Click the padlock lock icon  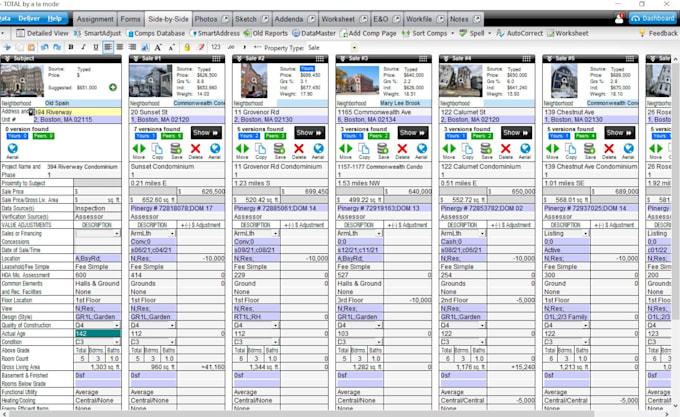click(x=187, y=47)
